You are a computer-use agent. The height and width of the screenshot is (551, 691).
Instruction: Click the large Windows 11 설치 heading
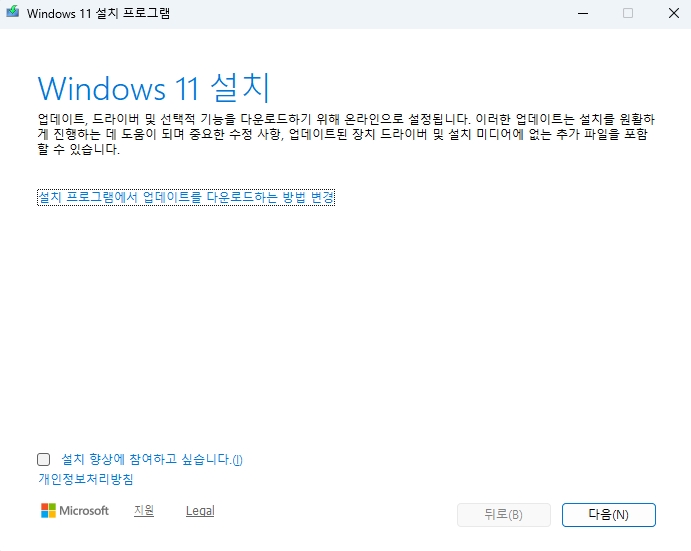click(154, 87)
